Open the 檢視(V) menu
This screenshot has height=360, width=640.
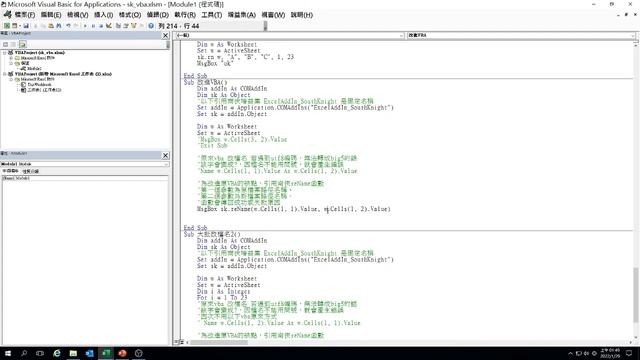click(78, 15)
